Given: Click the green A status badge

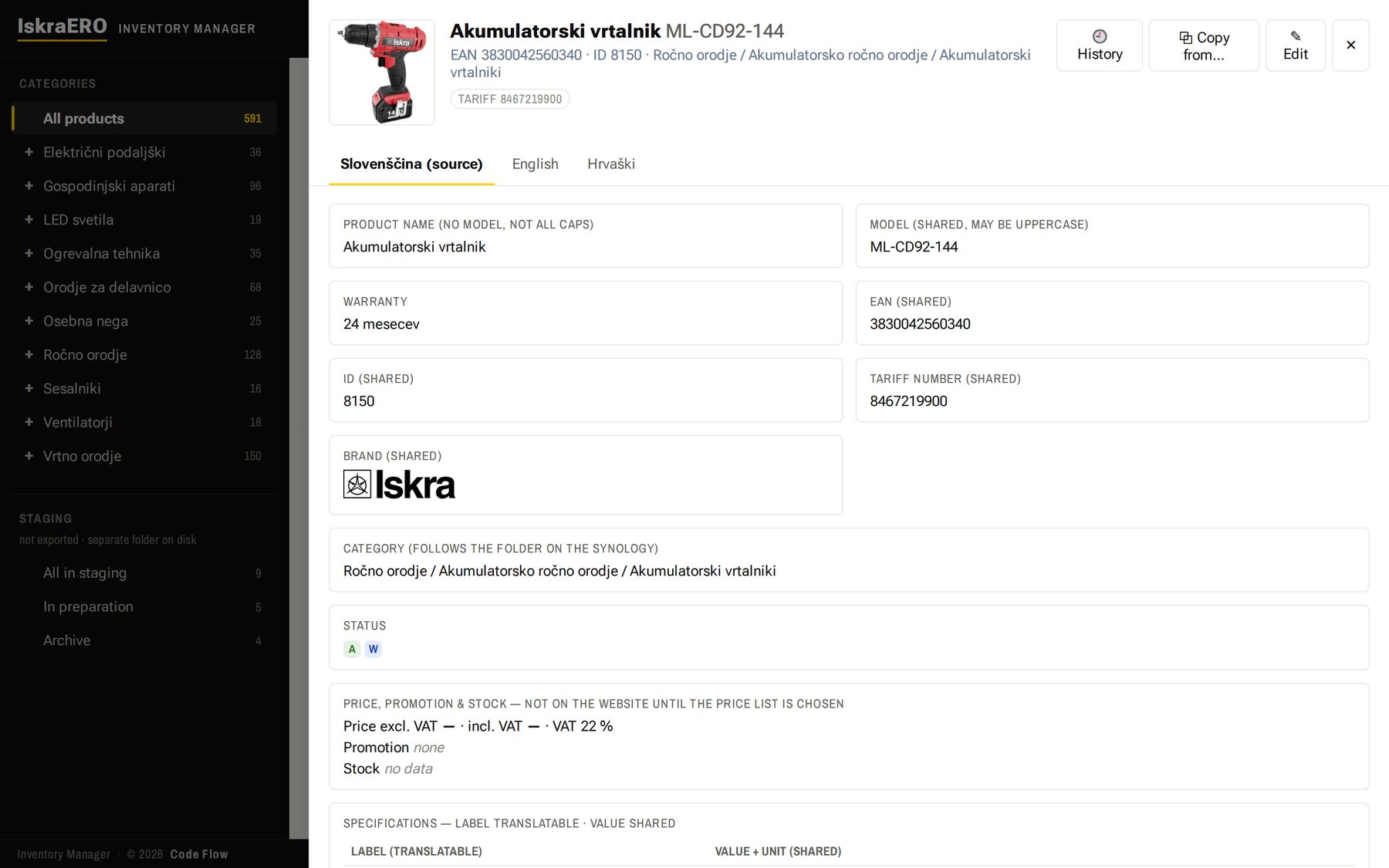Looking at the screenshot, I should tap(352, 649).
